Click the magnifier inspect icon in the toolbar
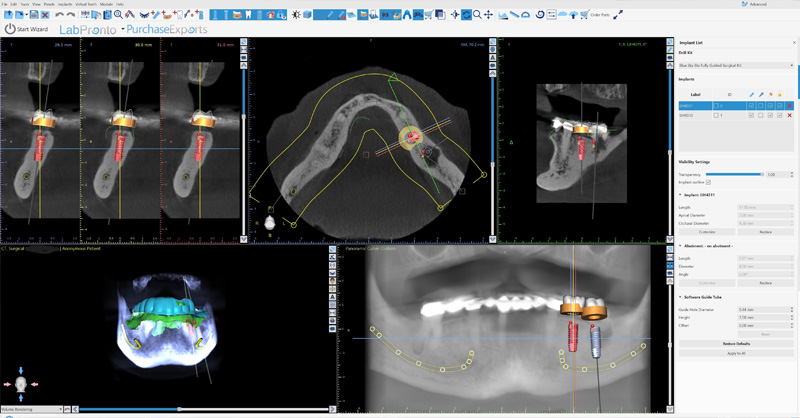 pyautogui.click(x=118, y=15)
